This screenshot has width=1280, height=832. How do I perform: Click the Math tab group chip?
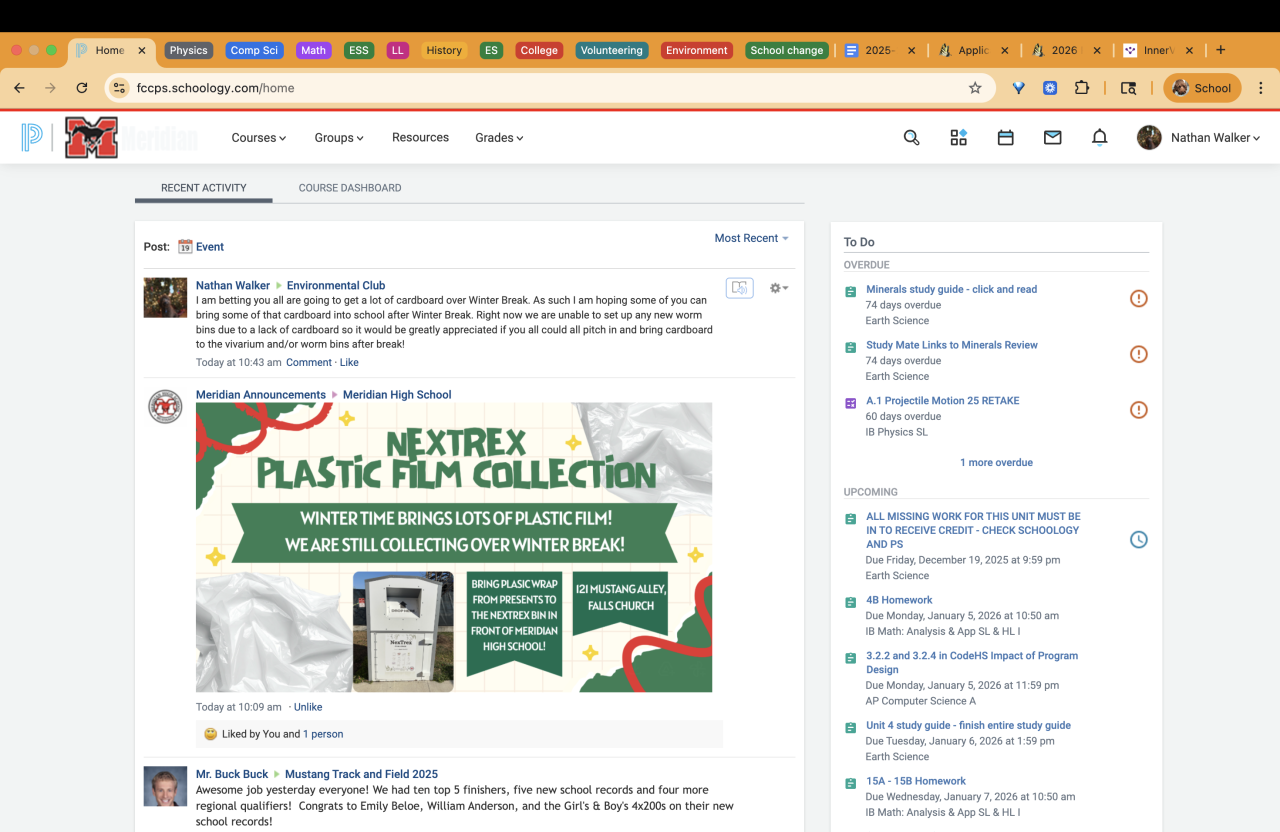click(x=314, y=50)
